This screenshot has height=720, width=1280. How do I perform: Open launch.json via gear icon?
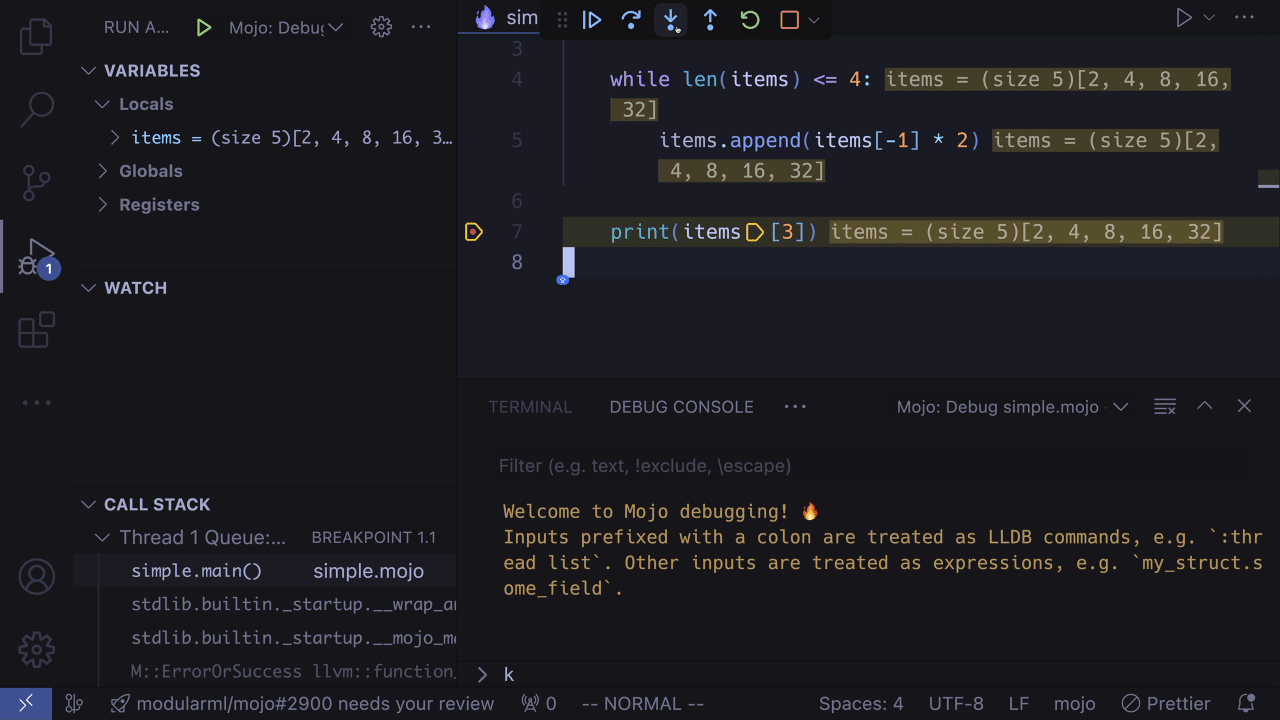(x=381, y=28)
